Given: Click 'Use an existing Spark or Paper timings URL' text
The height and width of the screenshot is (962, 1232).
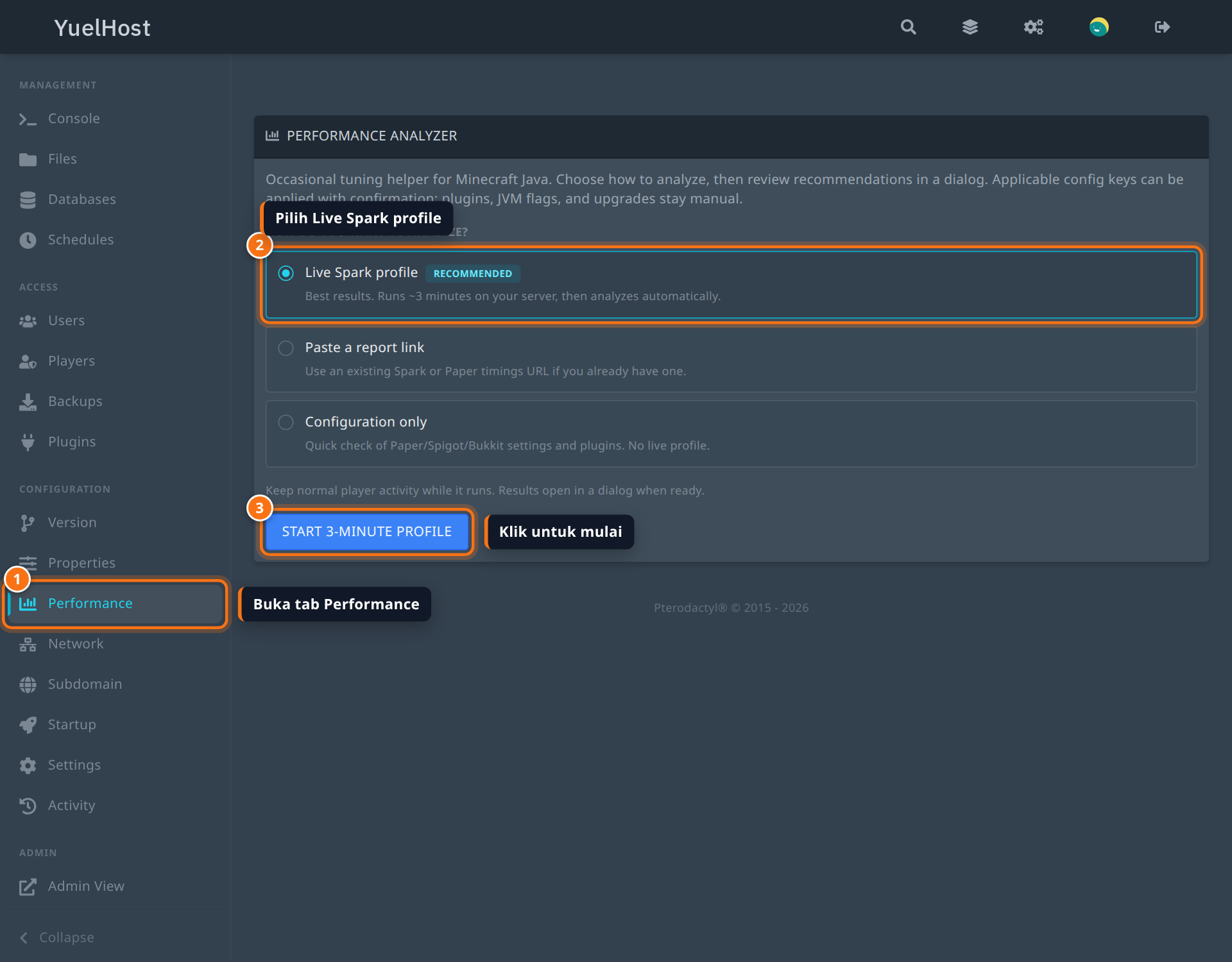Looking at the screenshot, I should click(495, 371).
